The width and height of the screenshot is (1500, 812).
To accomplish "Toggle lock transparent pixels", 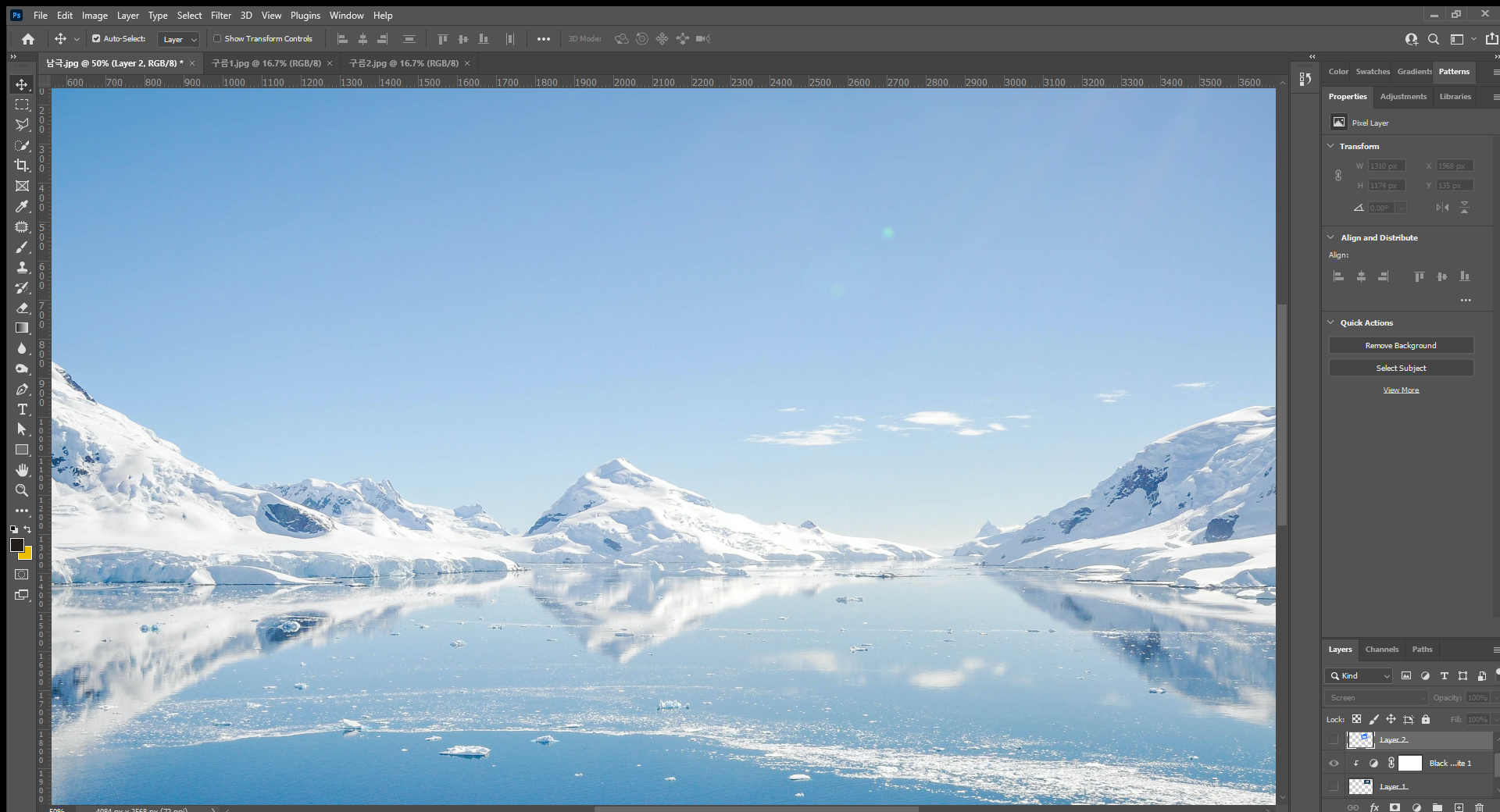I will pyautogui.click(x=1356, y=719).
